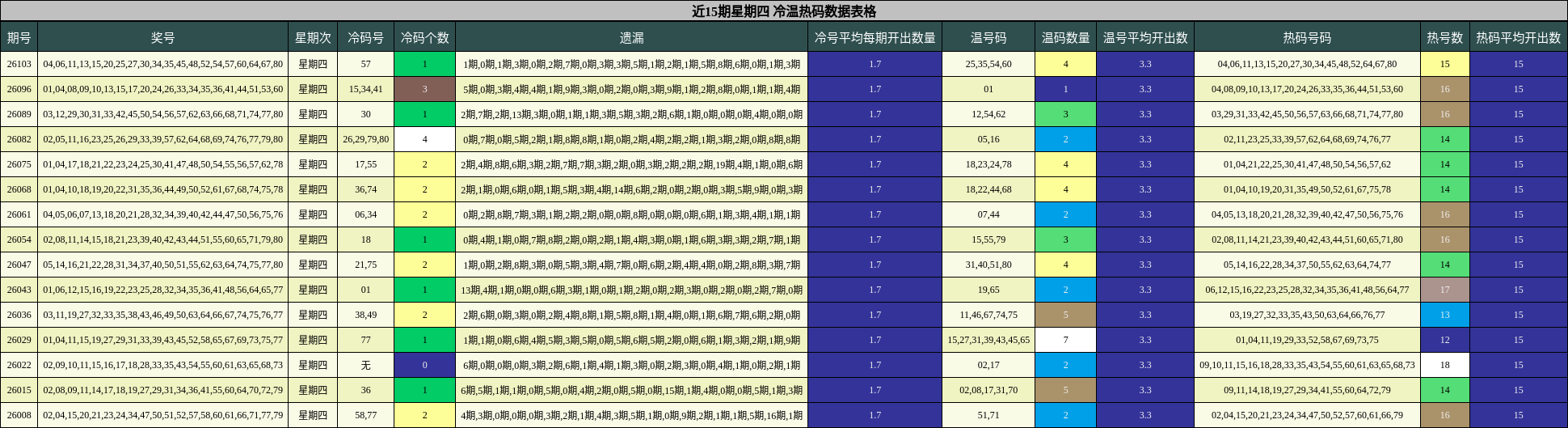Select warm number cell 11,46,67,74,75
The width and height of the screenshot is (1568, 428).
click(988, 315)
